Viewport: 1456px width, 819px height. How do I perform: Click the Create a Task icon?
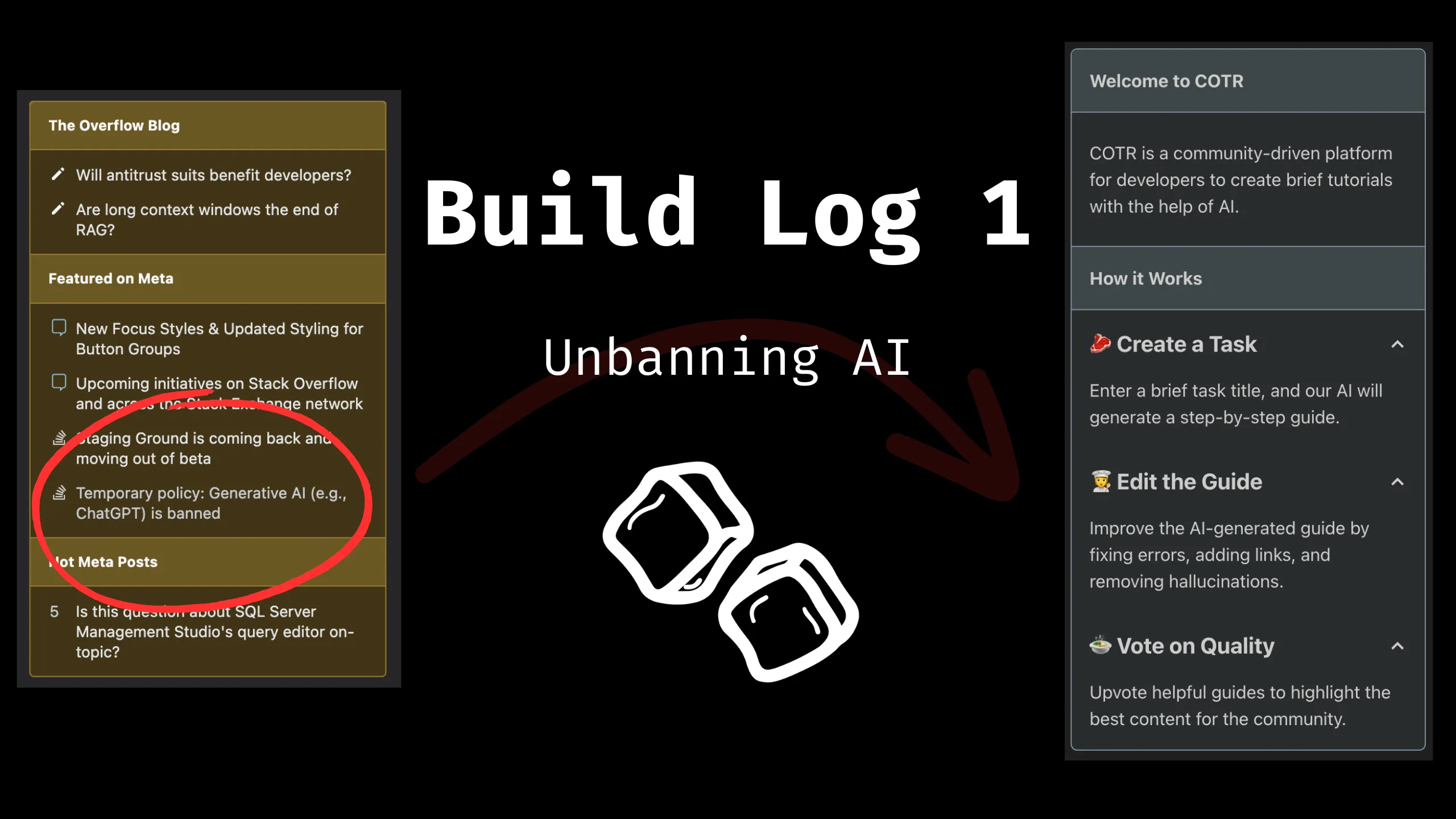click(1100, 343)
